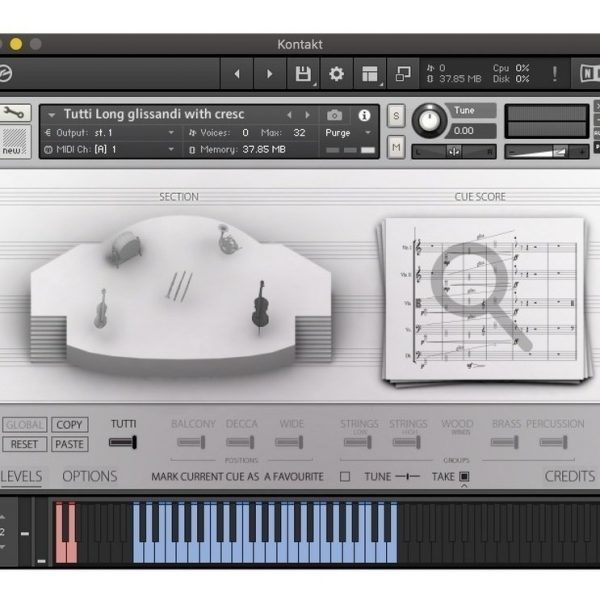Image resolution: width=600 pixels, height=600 pixels.
Task: Switch to the LEVELS tab
Action: point(21,477)
